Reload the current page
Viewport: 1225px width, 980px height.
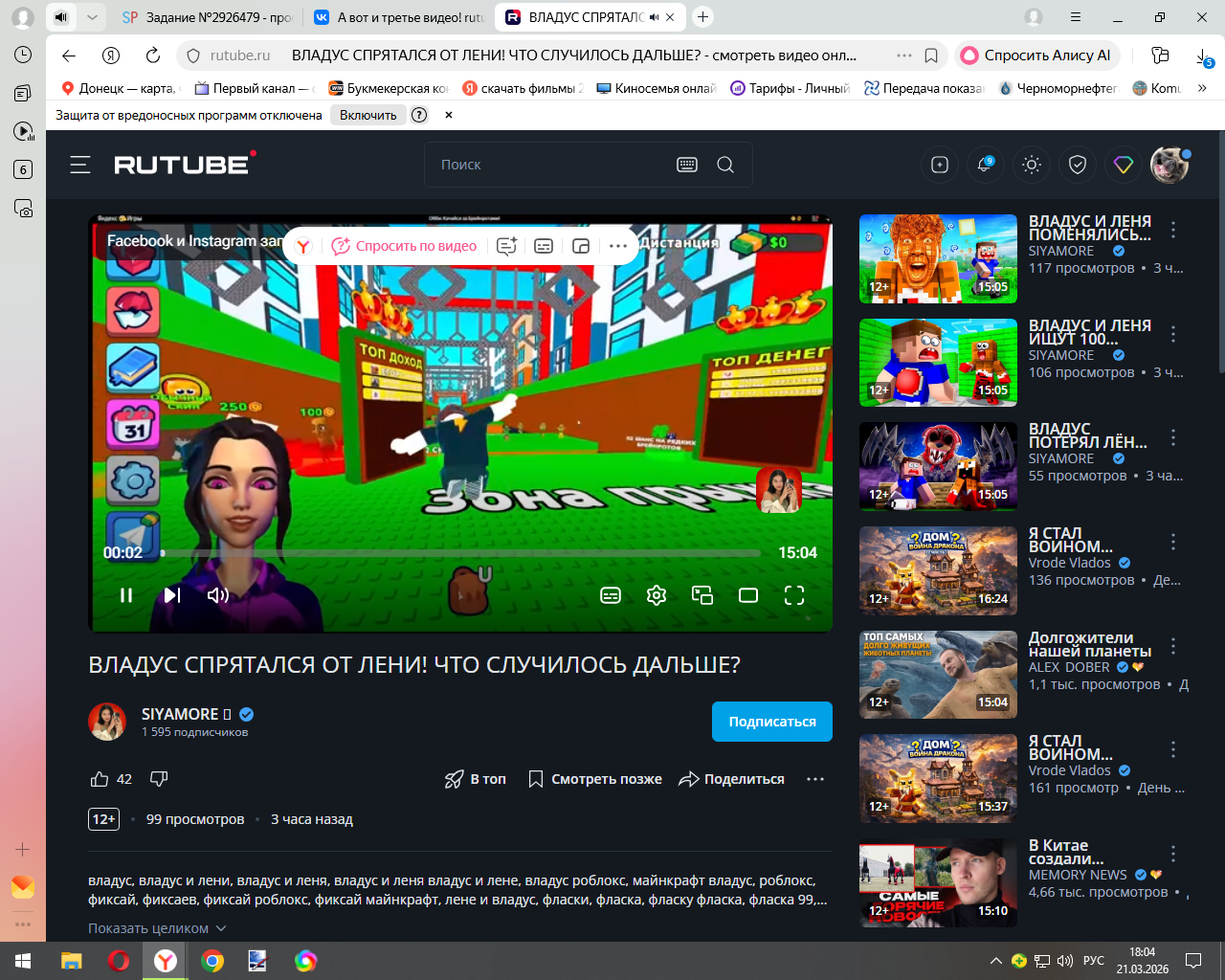click(152, 56)
